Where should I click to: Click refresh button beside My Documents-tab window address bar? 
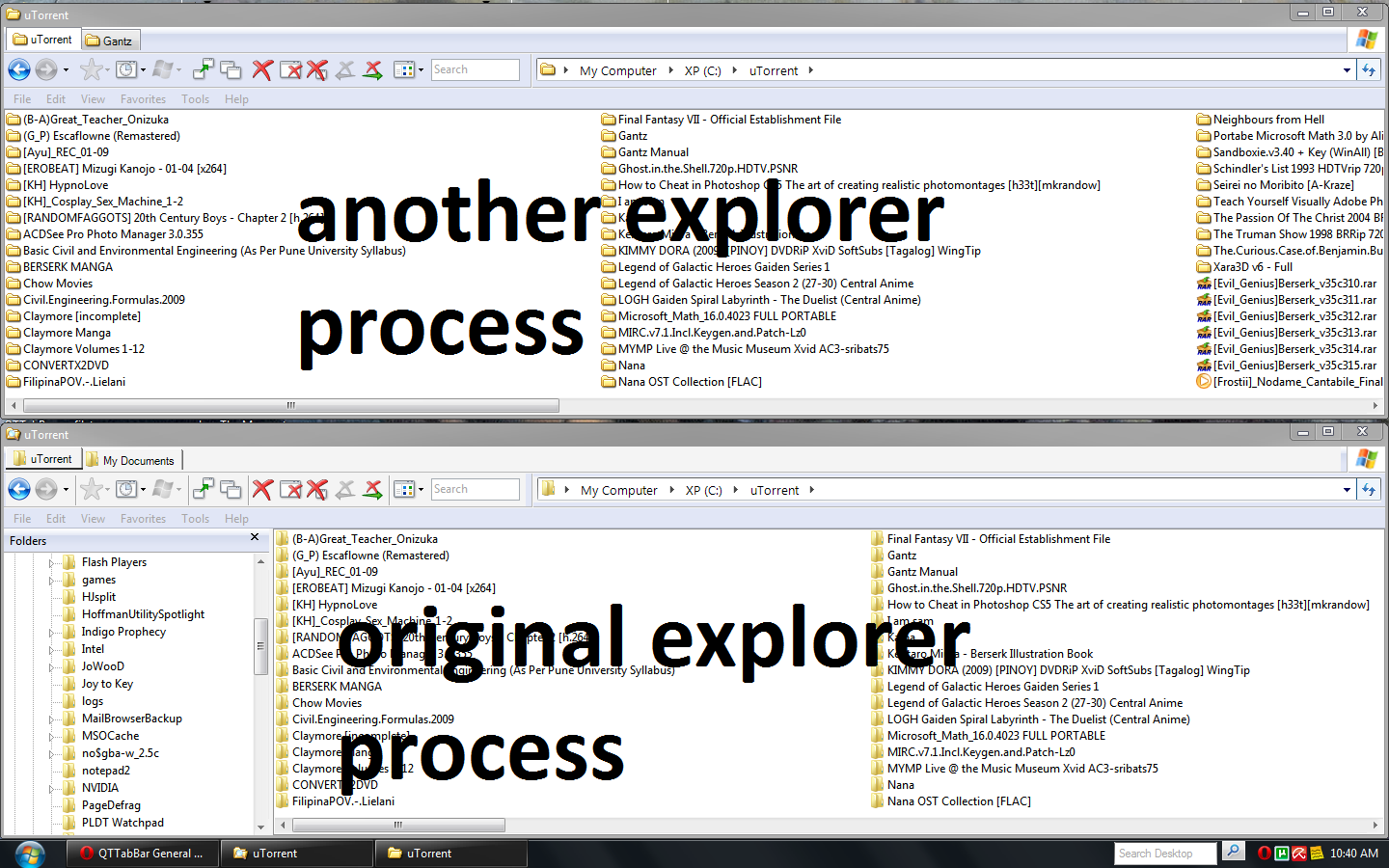(1368, 490)
